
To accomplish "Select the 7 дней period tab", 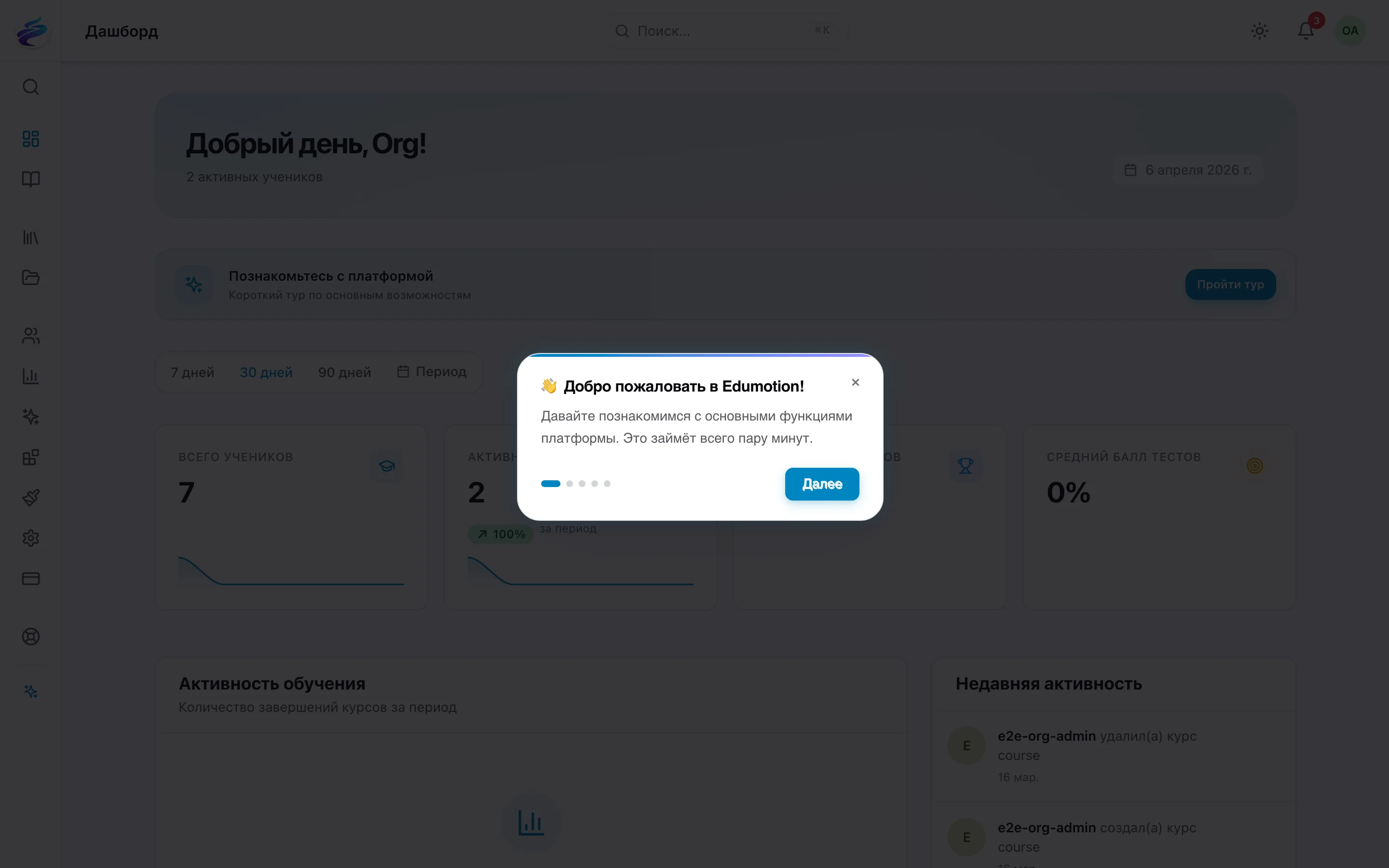I will pos(192,372).
